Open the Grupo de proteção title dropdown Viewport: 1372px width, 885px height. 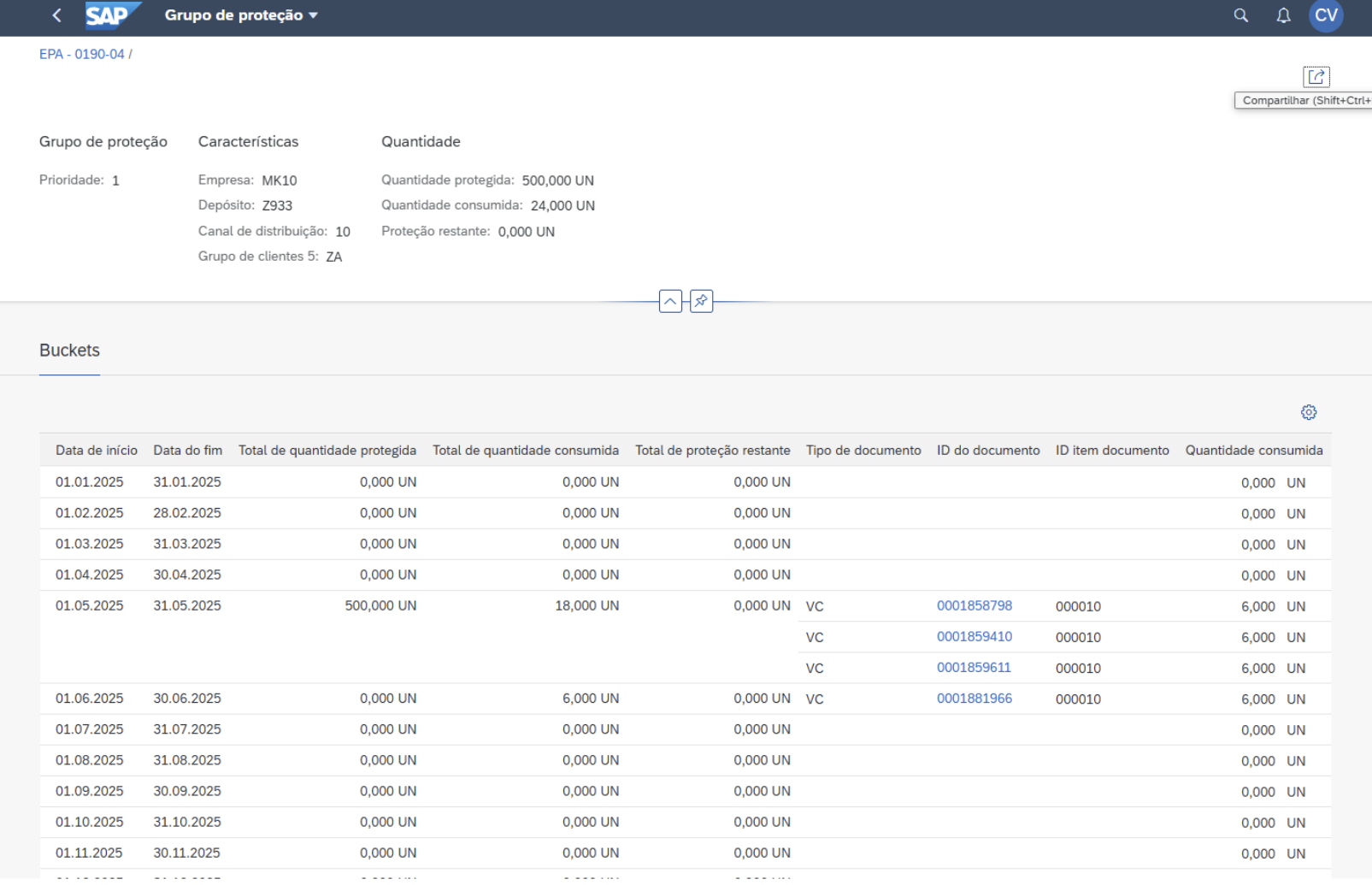(x=241, y=15)
